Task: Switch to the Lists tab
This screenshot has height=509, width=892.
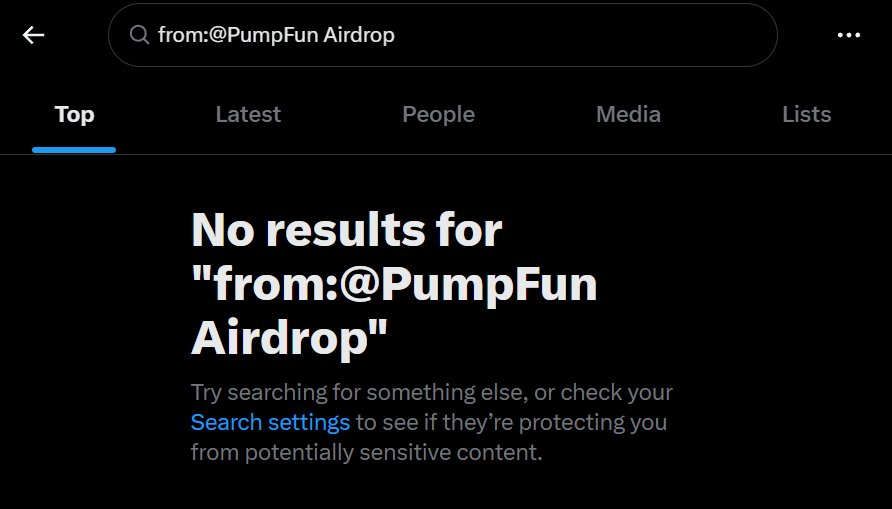Action: click(x=806, y=114)
